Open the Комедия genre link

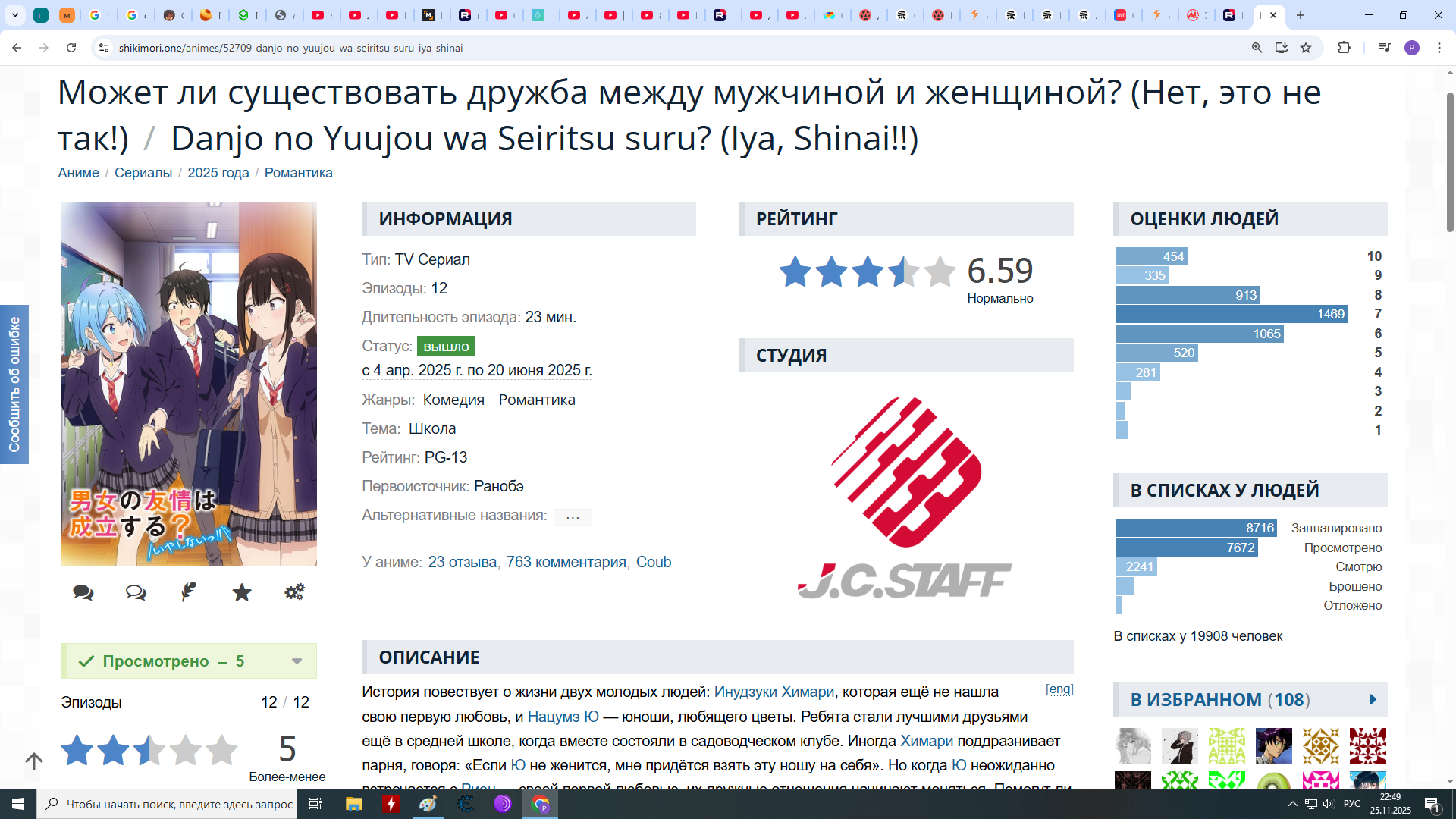click(453, 400)
